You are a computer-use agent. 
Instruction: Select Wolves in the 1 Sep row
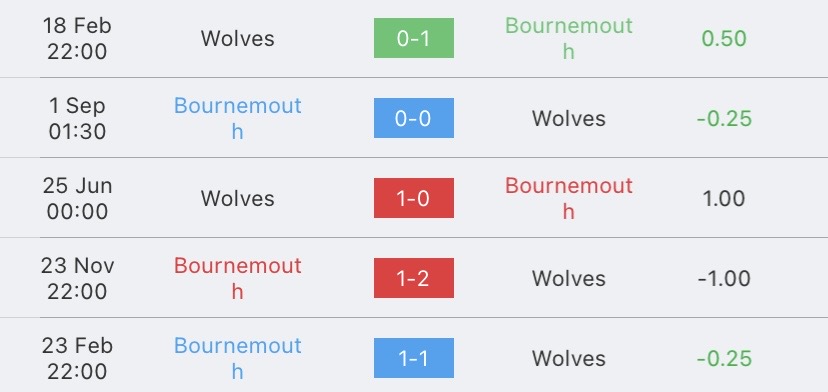[569, 118]
